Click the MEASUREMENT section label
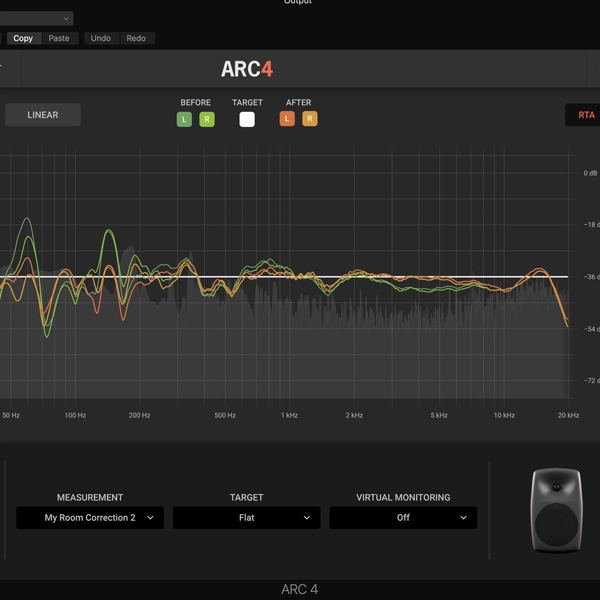600x600 pixels. (90, 497)
